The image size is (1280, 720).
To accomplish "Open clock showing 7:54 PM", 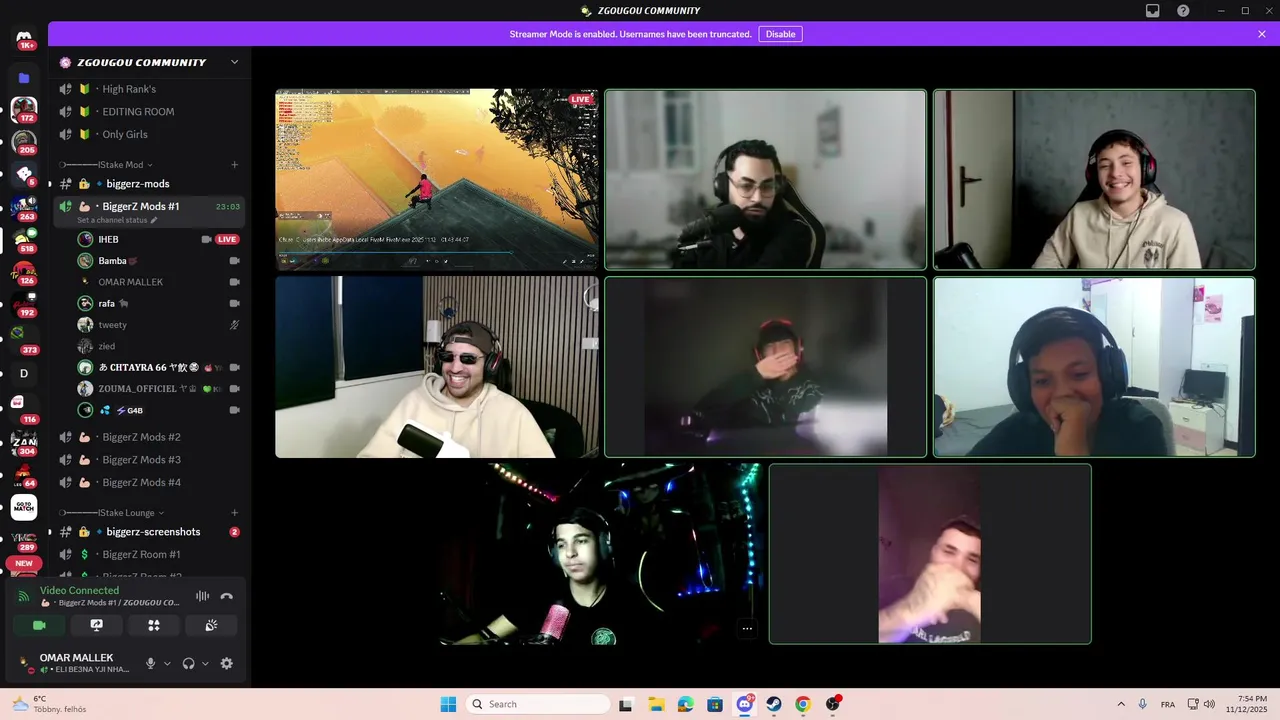I will point(1246,704).
